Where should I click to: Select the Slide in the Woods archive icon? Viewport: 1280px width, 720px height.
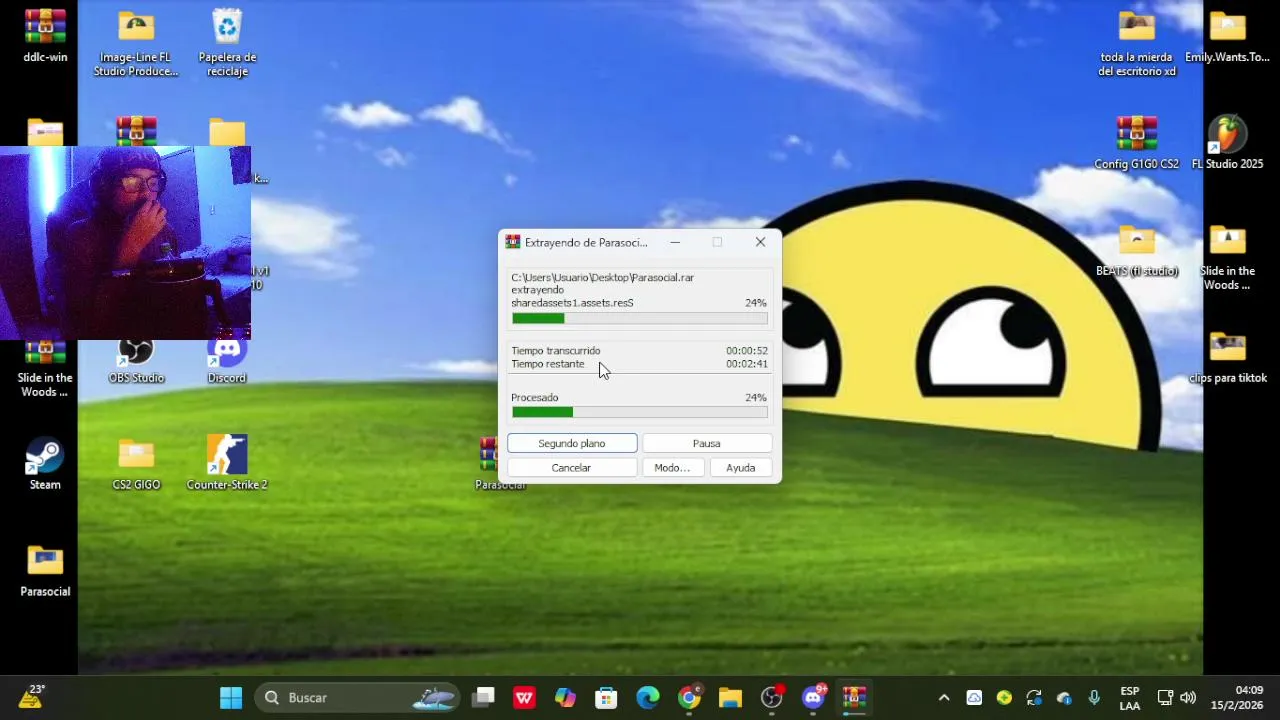tap(45, 370)
